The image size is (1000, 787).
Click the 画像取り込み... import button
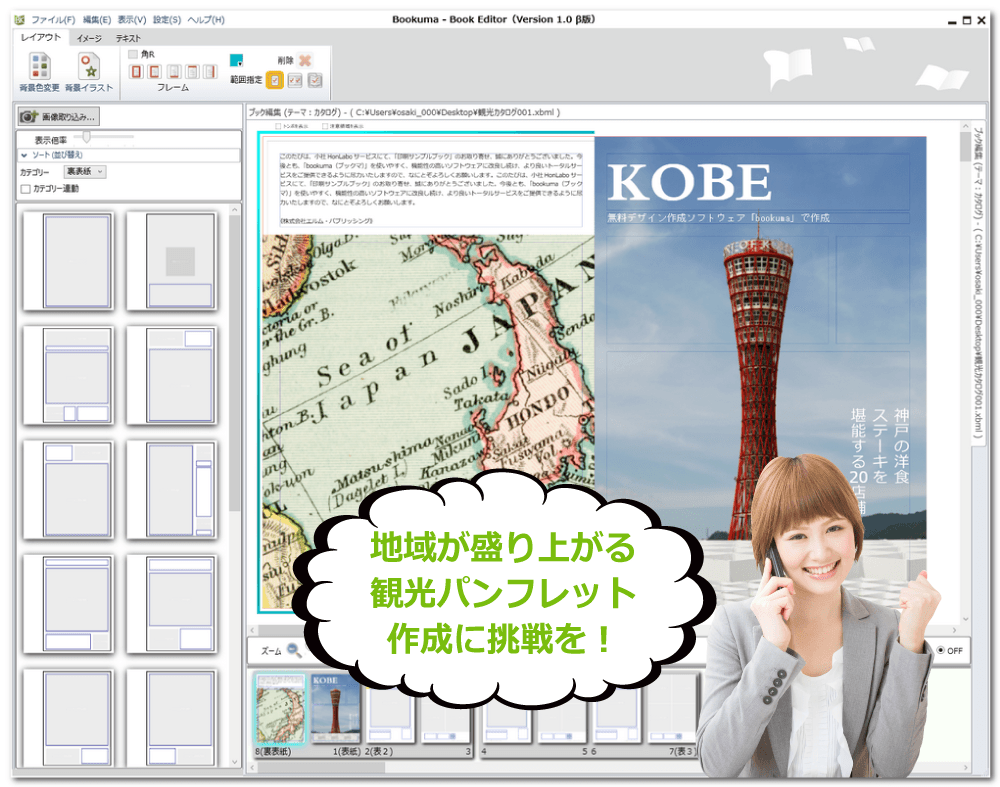59,117
